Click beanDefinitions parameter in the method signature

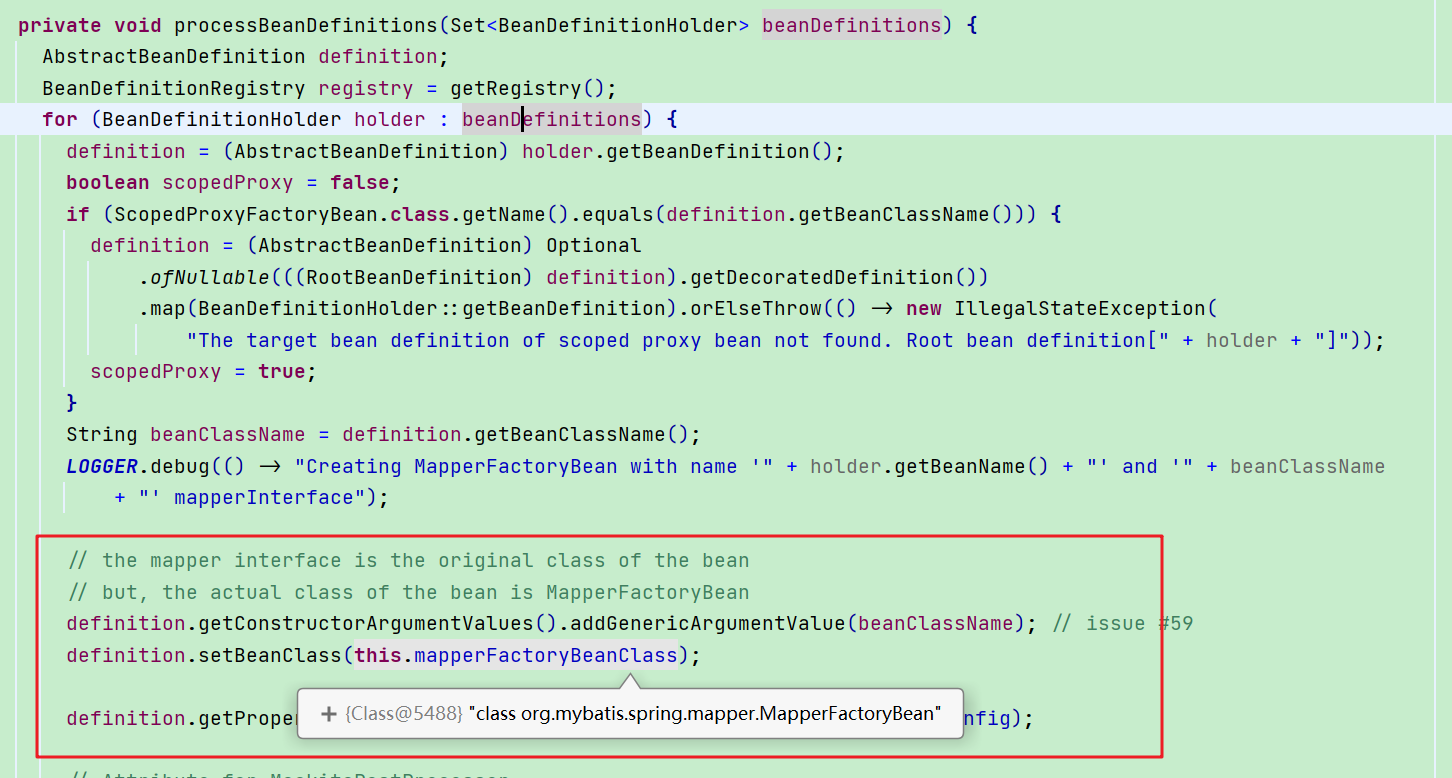852,25
